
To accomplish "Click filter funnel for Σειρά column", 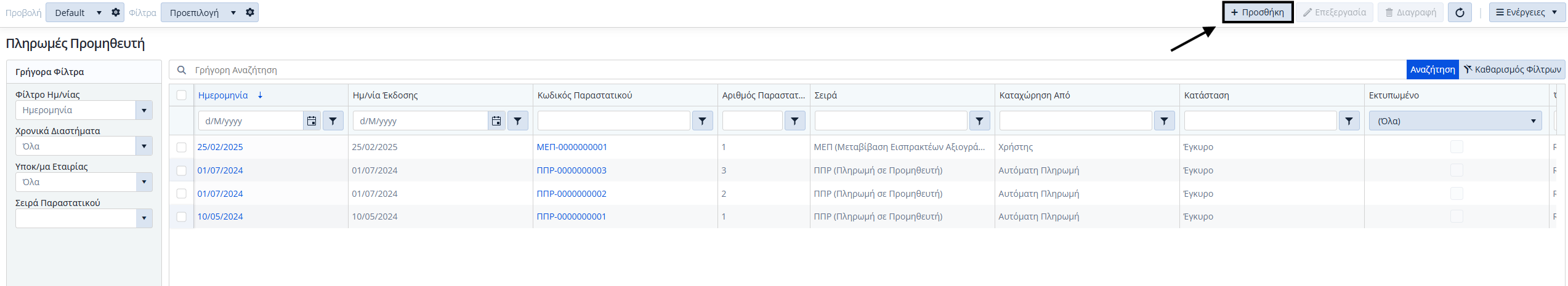I will point(980,121).
